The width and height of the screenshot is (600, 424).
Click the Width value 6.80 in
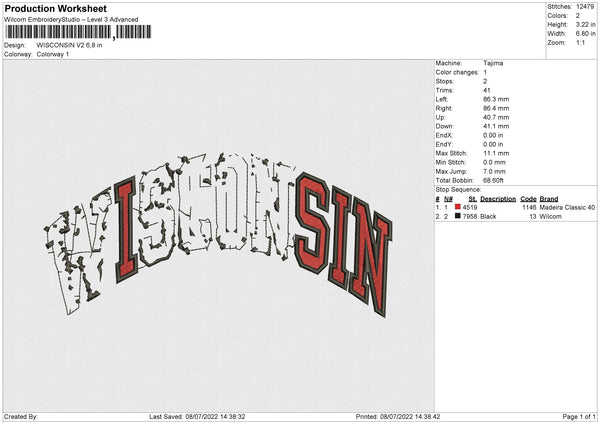click(x=585, y=34)
